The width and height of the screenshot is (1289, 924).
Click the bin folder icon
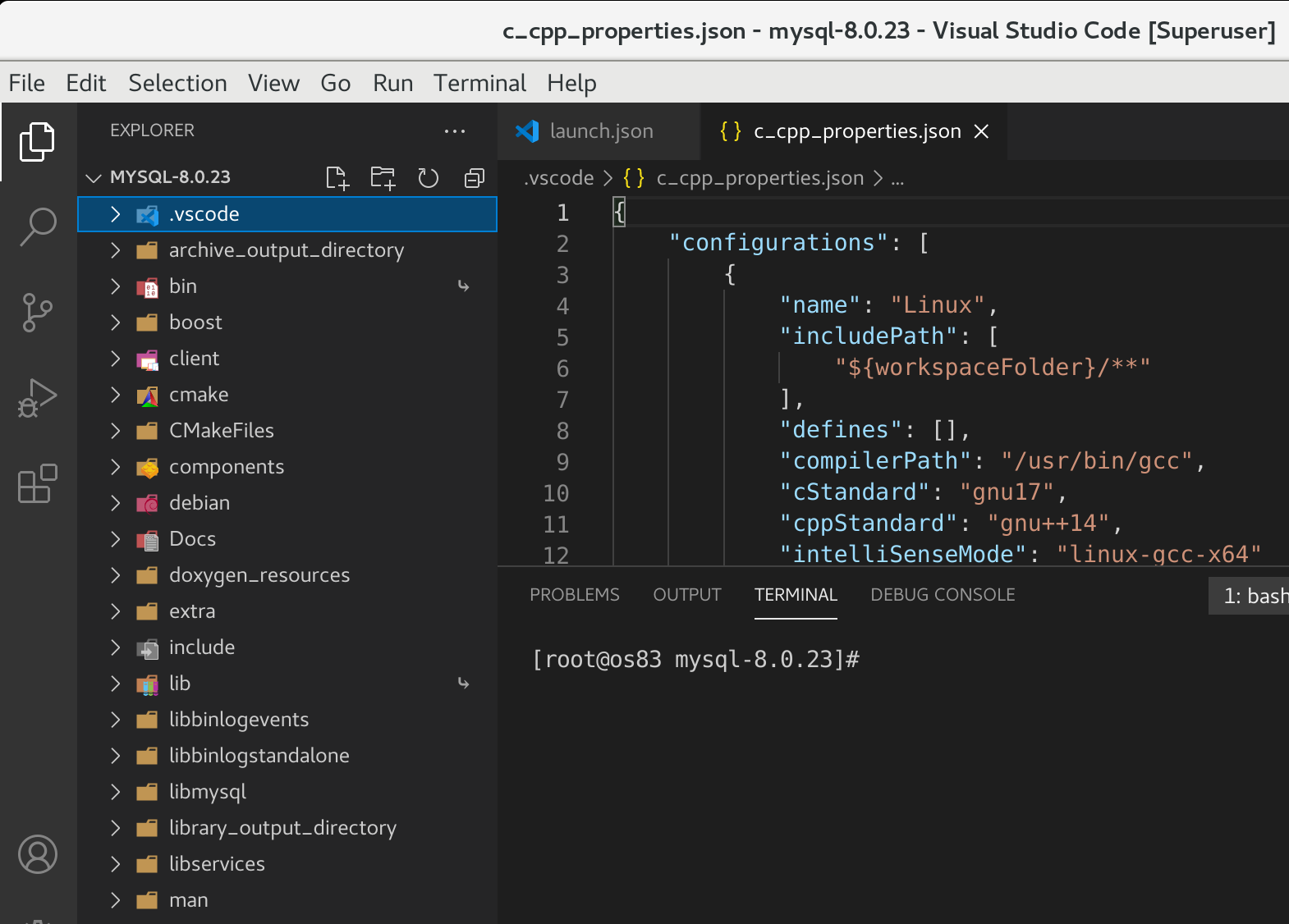(x=148, y=286)
